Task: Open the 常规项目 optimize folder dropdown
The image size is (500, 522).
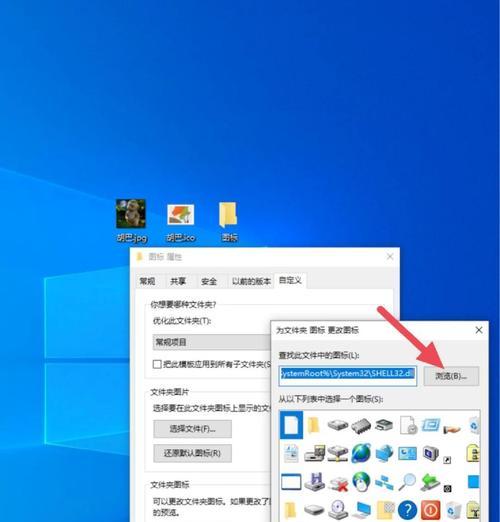Action: [x=212, y=342]
